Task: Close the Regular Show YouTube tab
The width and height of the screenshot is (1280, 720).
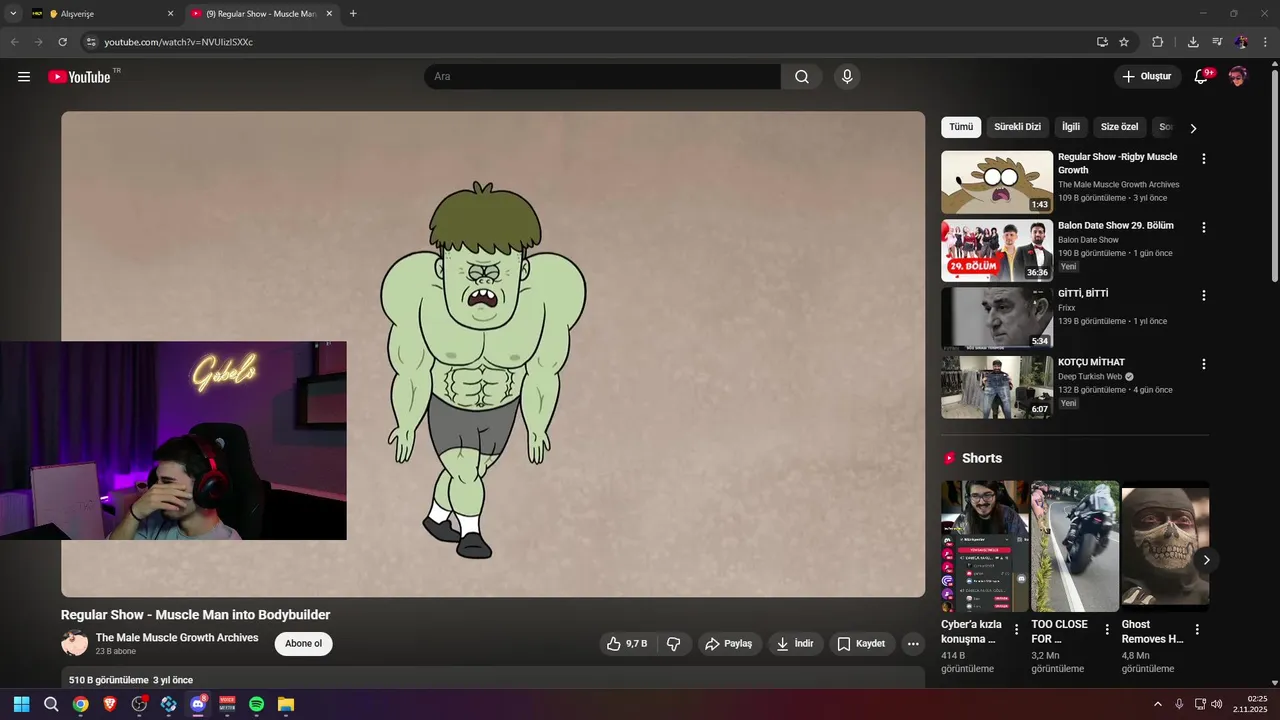Action: click(330, 14)
